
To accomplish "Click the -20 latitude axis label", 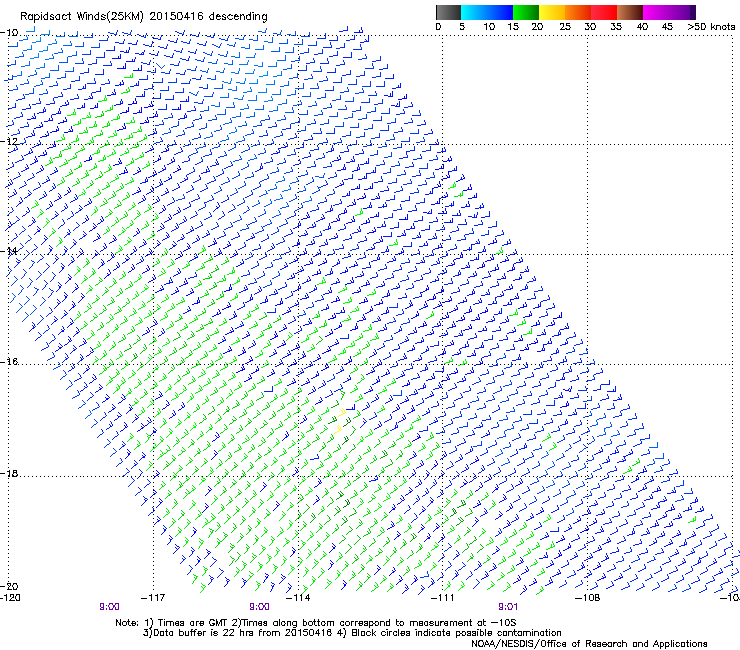I will (x=9, y=586).
